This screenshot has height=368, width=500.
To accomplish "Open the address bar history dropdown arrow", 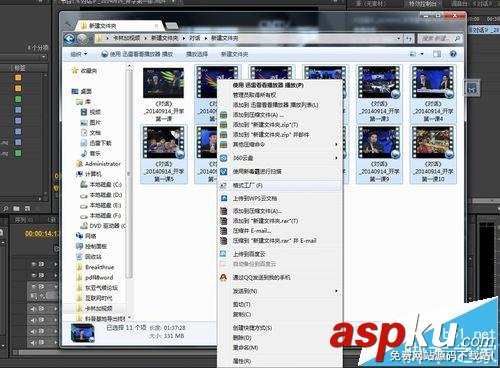I will tap(399, 39).
